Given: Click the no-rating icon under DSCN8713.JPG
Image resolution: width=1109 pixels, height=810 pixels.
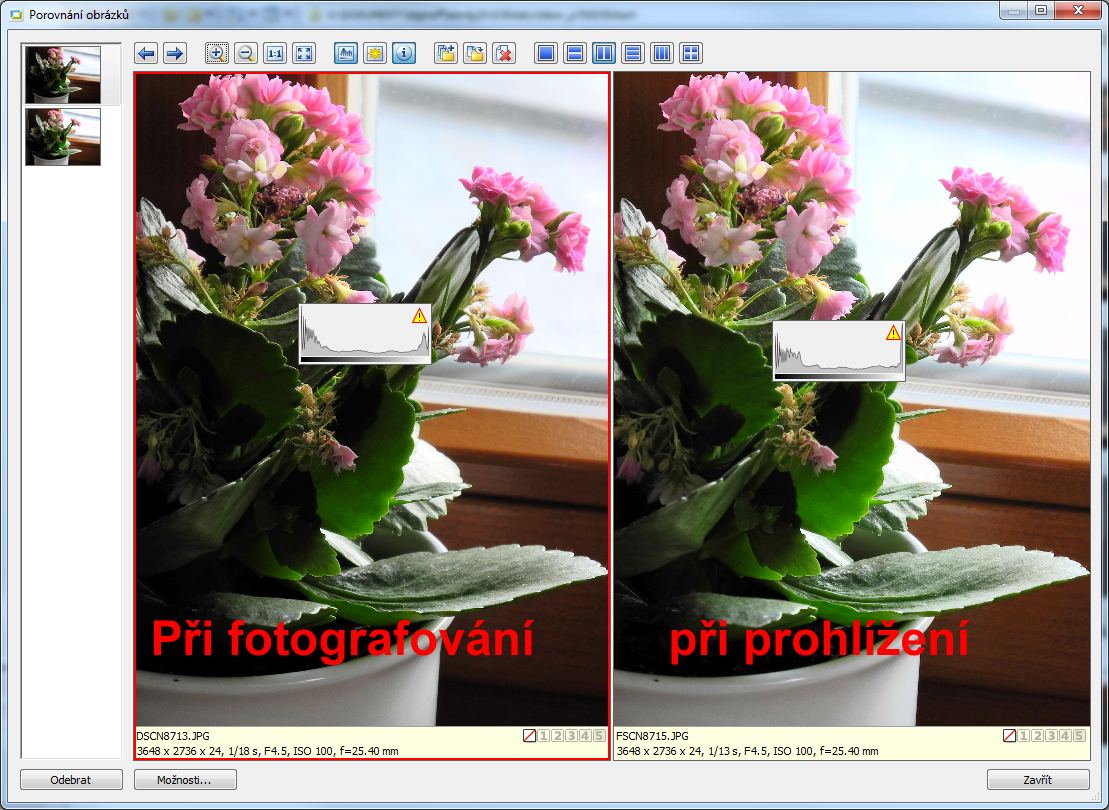Looking at the screenshot, I should pos(530,736).
